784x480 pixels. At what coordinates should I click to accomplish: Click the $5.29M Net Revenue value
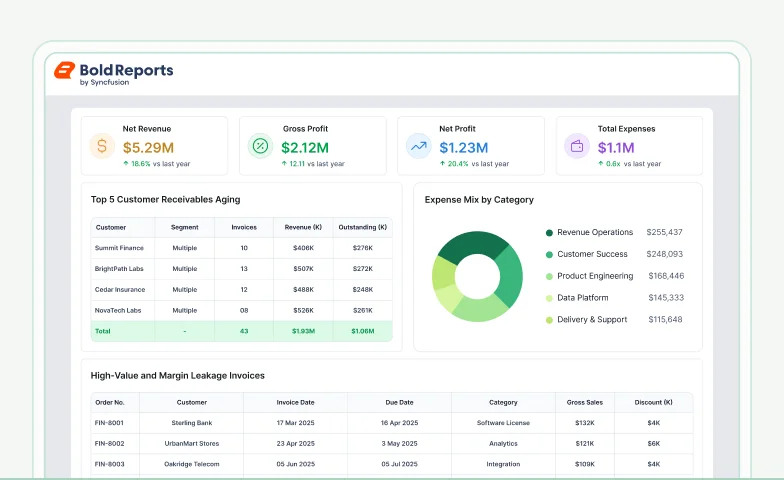coord(148,148)
